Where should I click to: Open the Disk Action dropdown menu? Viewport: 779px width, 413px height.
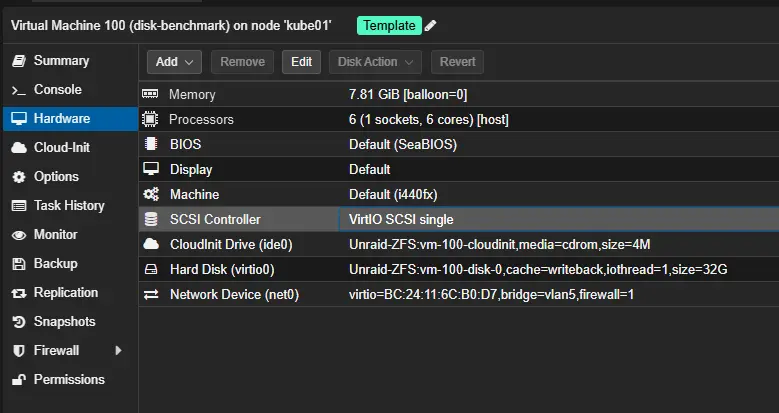coord(374,62)
